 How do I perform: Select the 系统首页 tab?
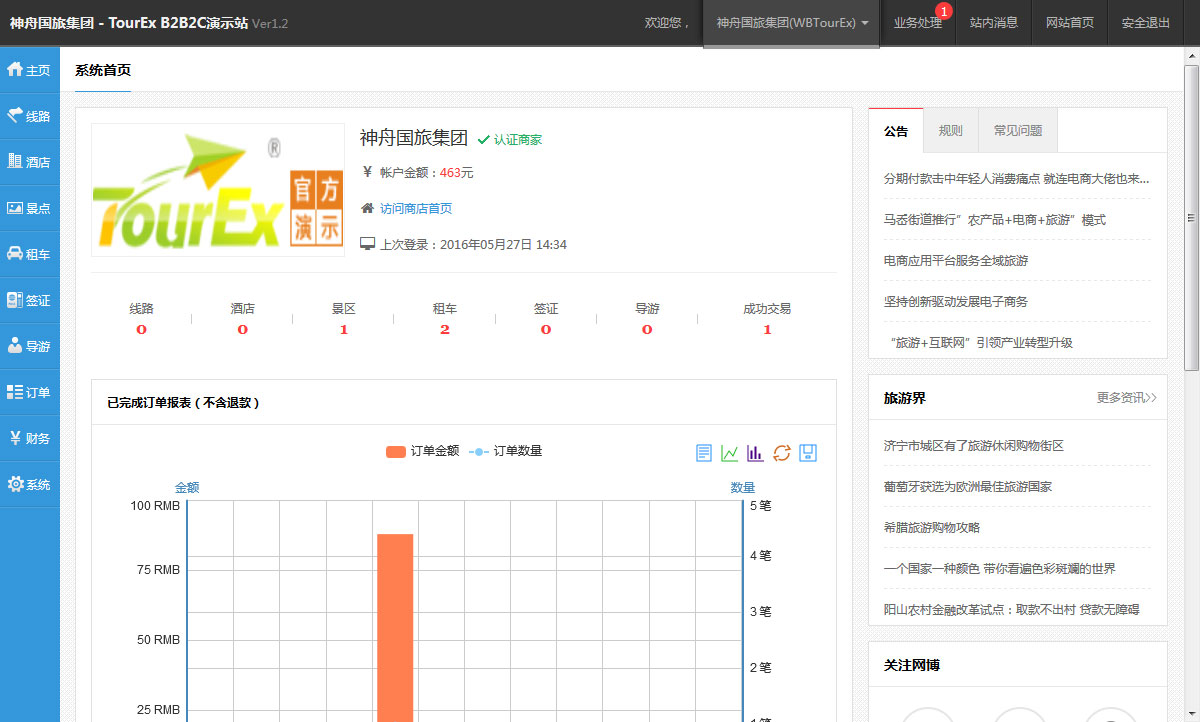point(103,70)
